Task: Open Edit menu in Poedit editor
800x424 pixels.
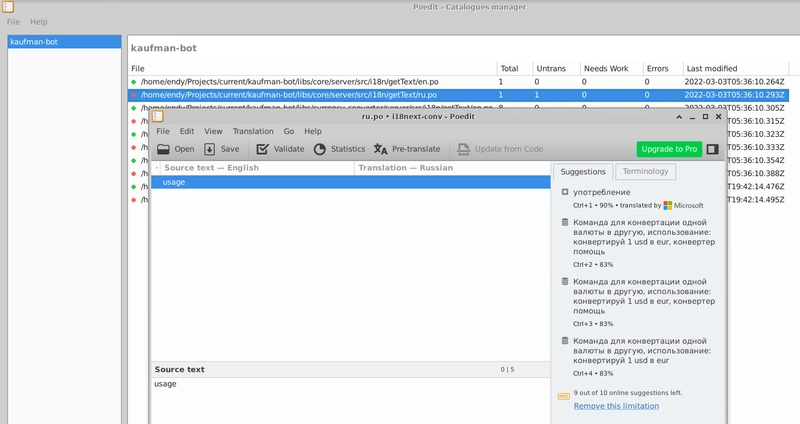Action: (x=187, y=131)
